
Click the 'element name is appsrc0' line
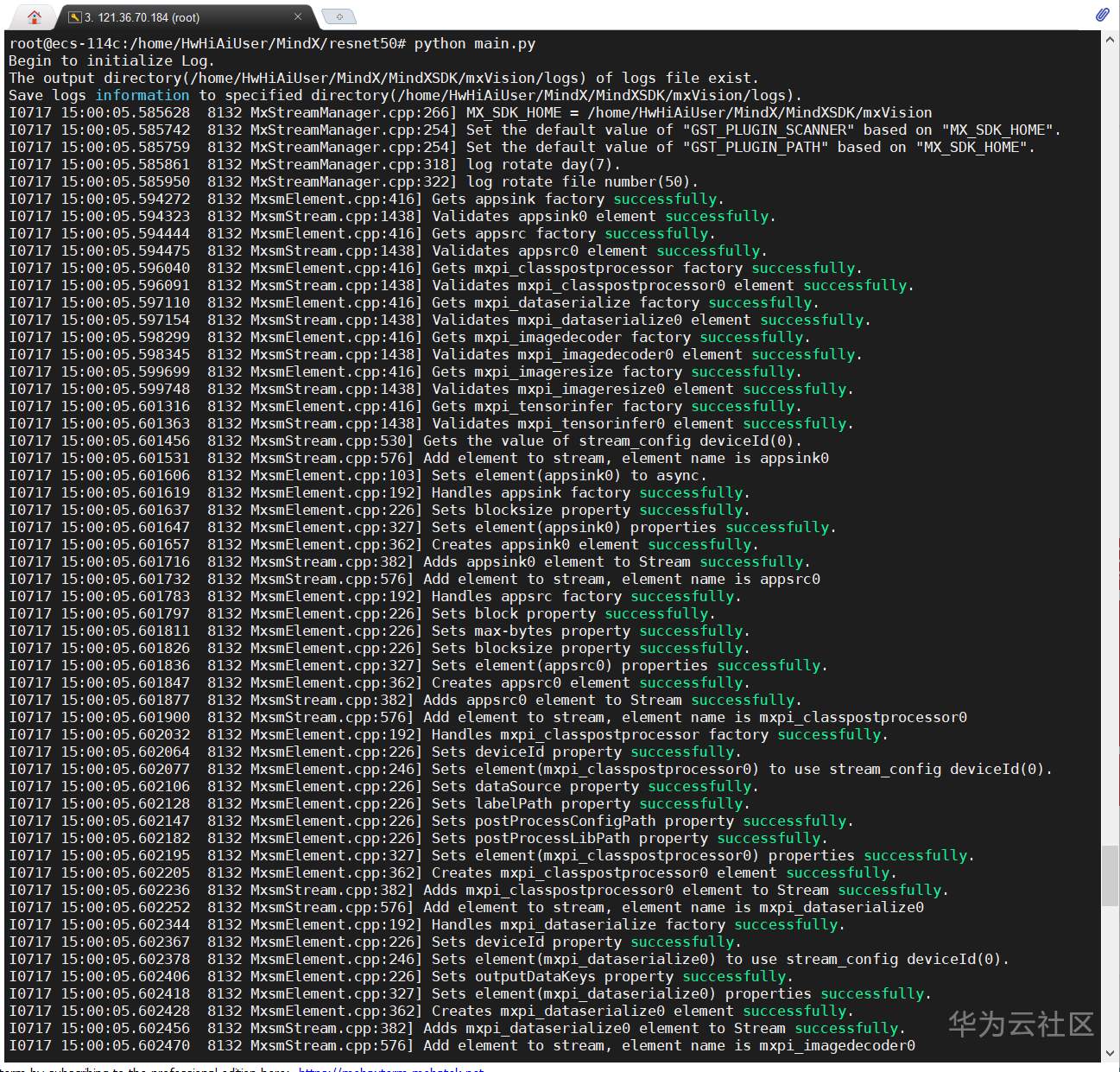pos(414,579)
